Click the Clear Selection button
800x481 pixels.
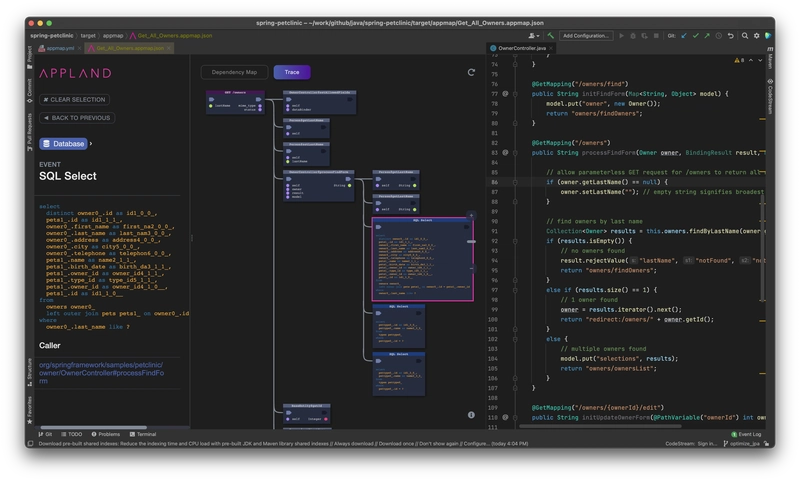pos(74,99)
